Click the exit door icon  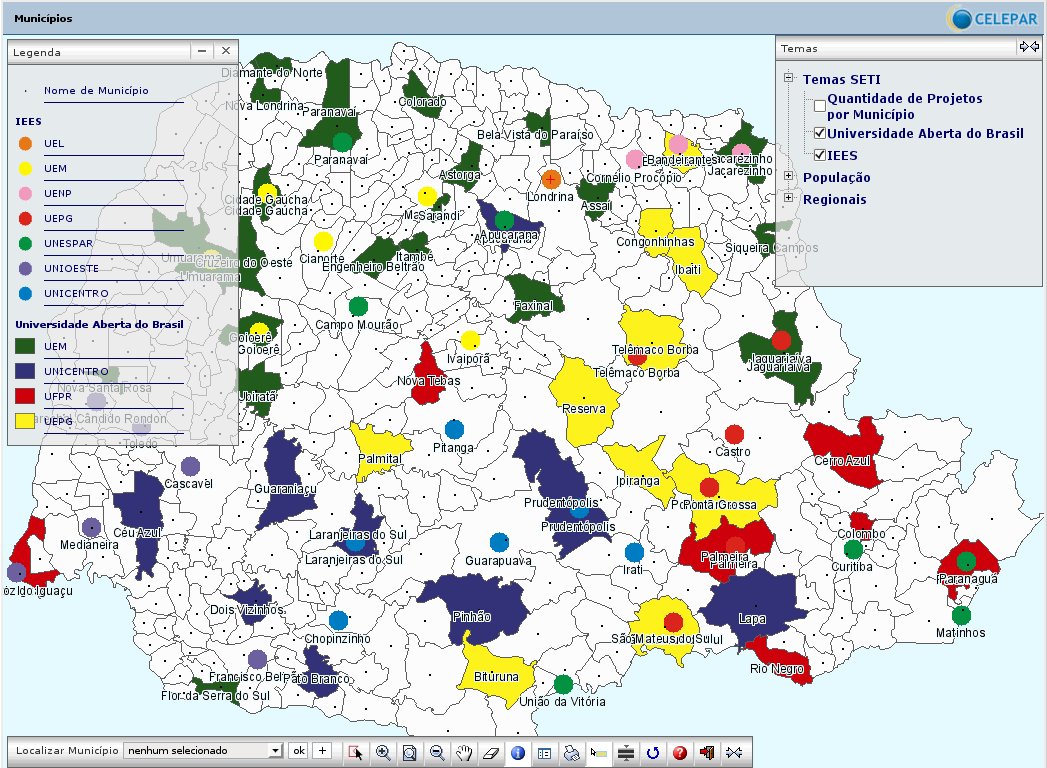708,752
